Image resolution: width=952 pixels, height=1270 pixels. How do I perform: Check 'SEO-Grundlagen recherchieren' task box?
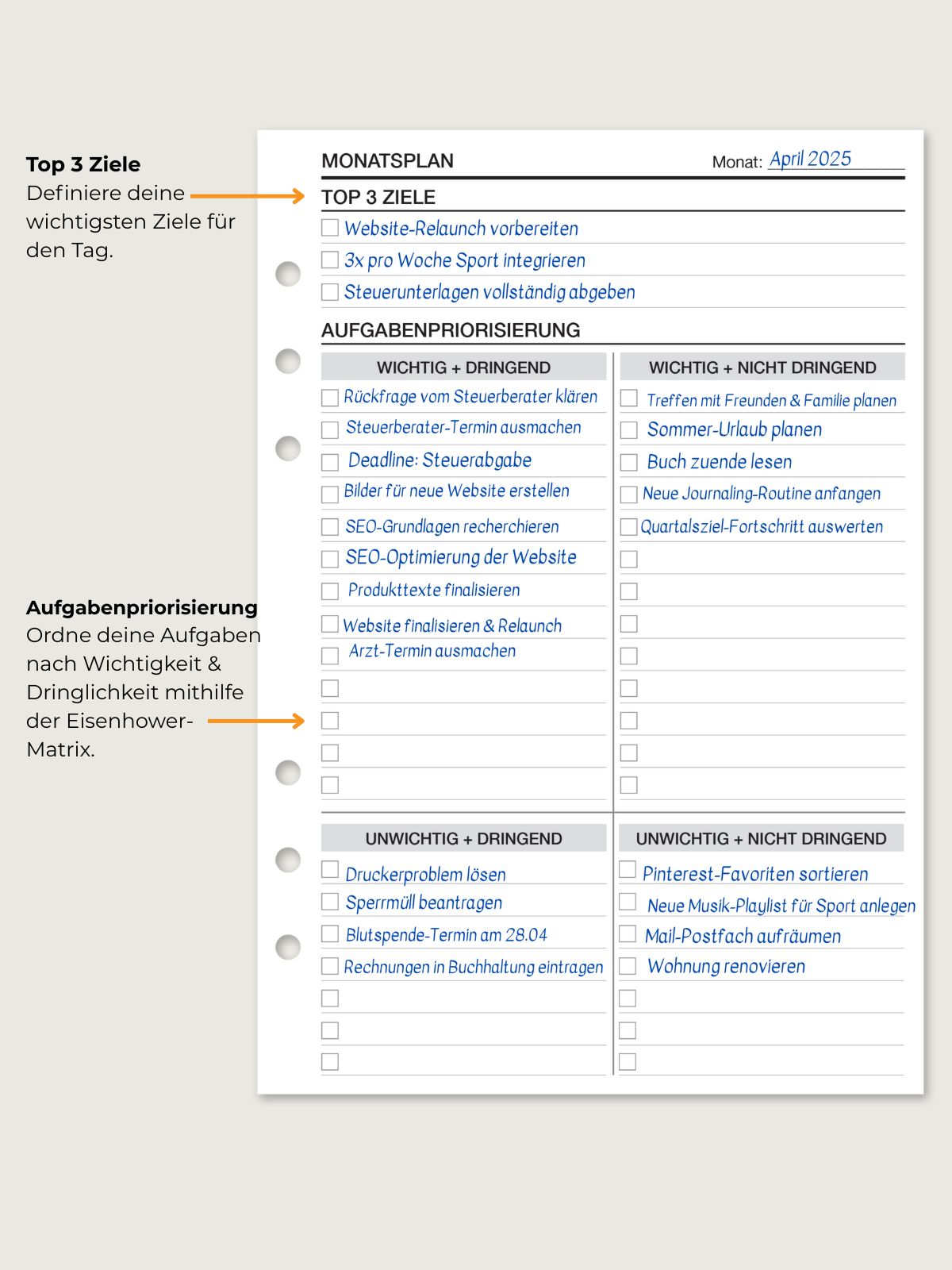[x=330, y=526]
